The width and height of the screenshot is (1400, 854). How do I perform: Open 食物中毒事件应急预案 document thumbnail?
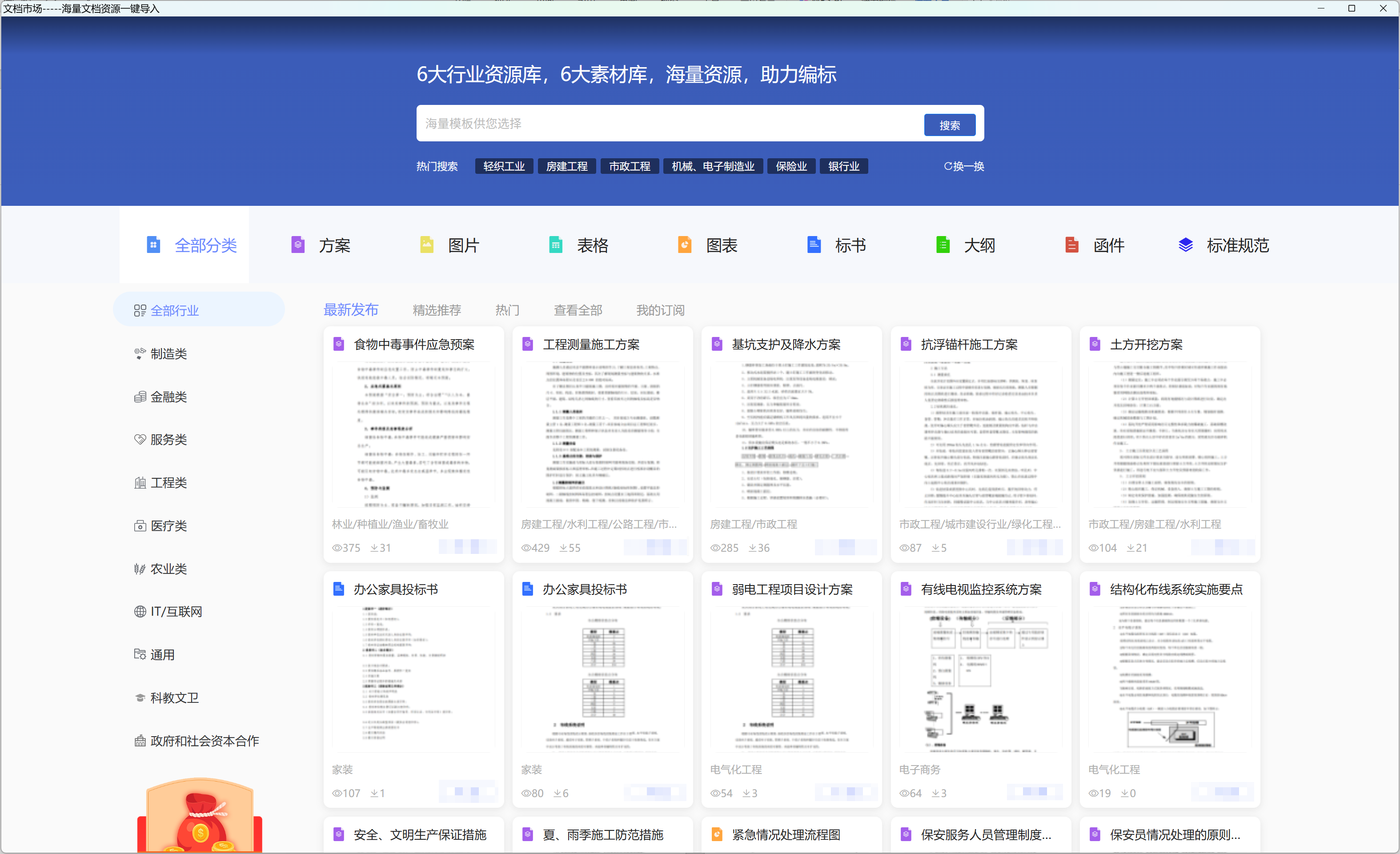click(413, 435)
